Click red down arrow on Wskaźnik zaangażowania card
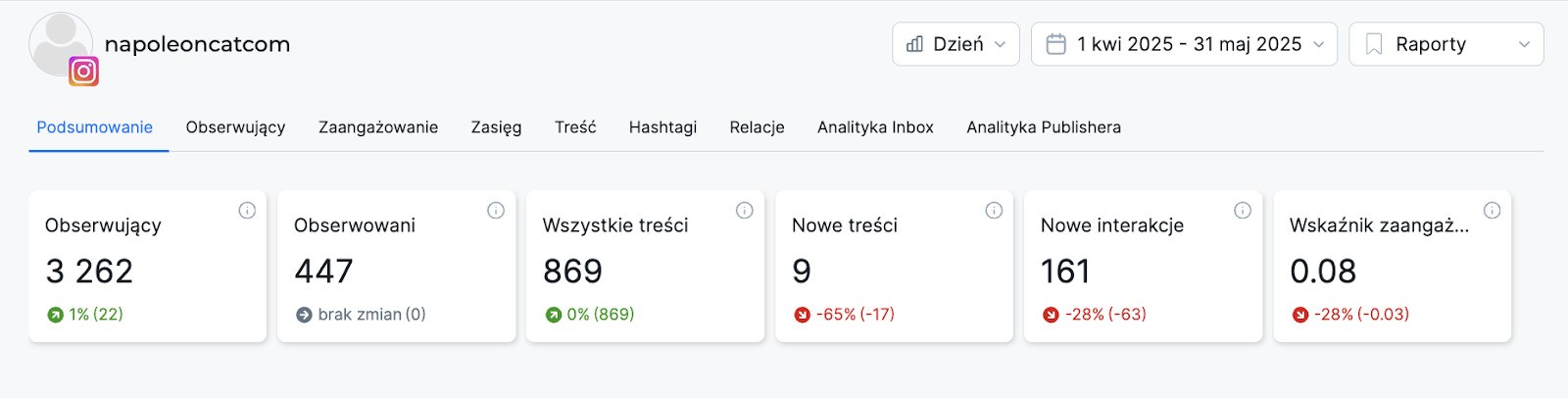 (1299, 315)
